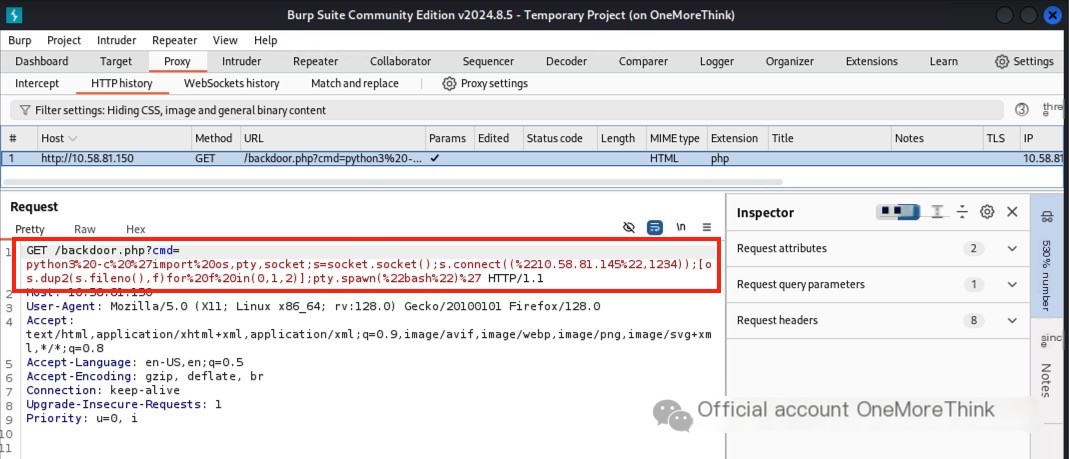Open the Match and replace sub-tab
The height and width of the screenshot is (459, 1069).
[x=355, y=84]
